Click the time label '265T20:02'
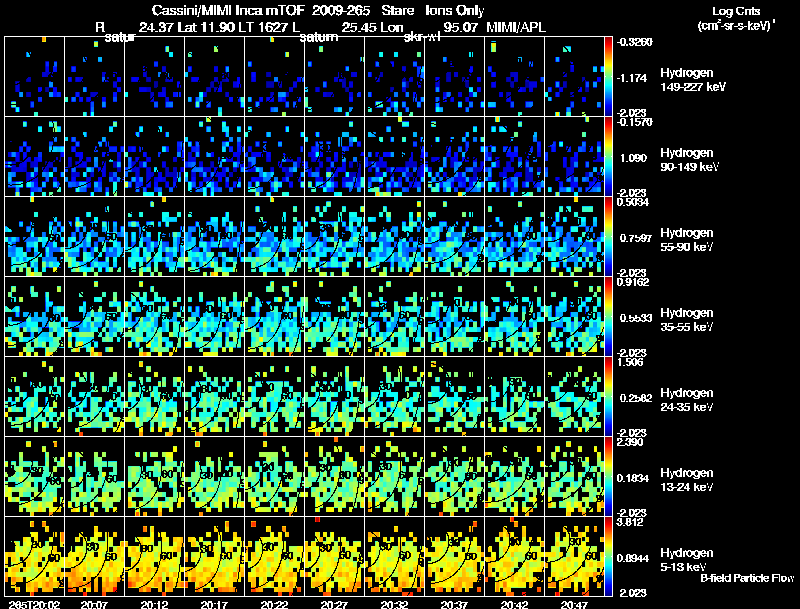The image size is (800, 609). pos(34,604)
